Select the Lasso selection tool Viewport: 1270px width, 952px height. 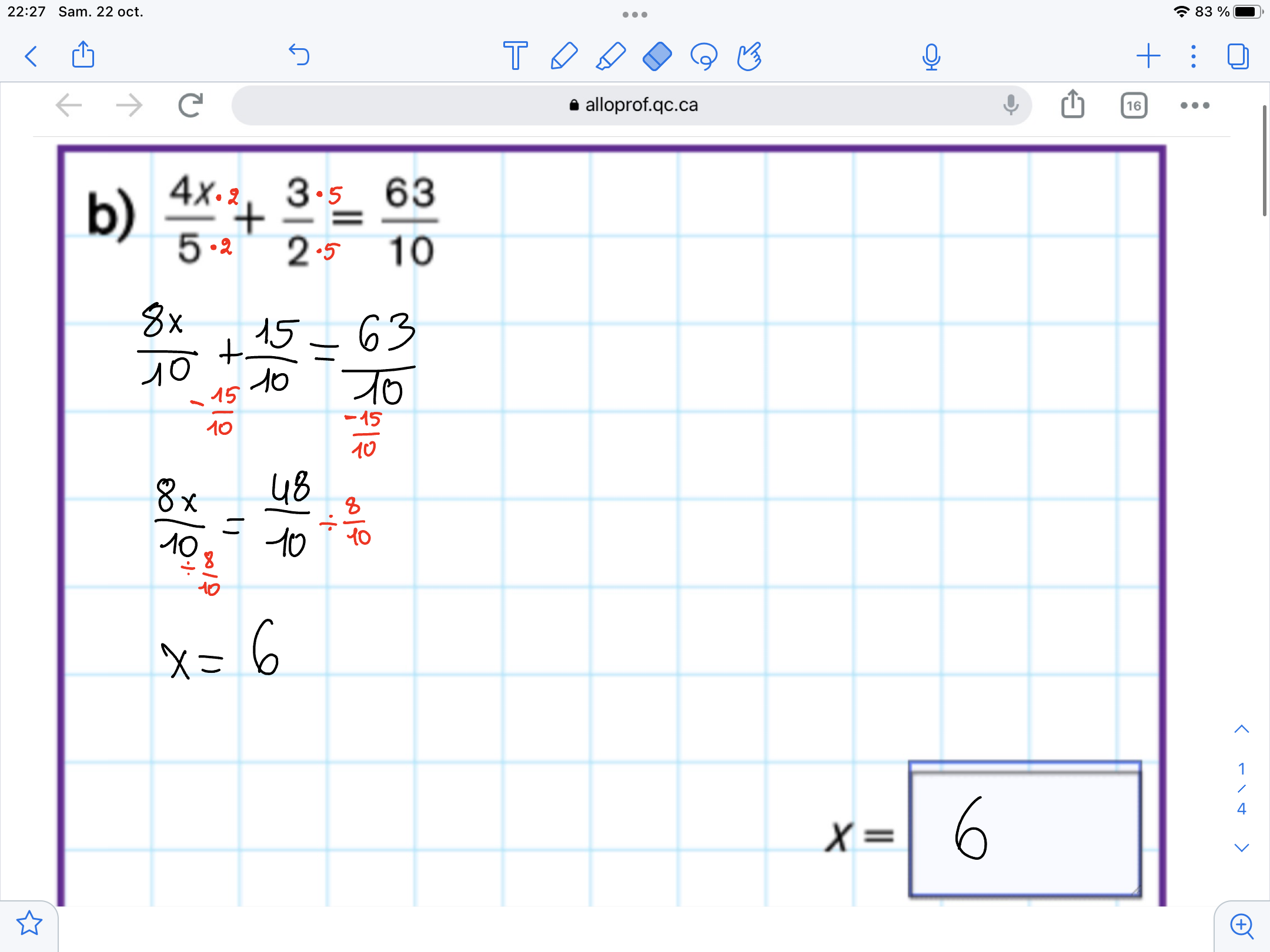click(x=704, y=56)
